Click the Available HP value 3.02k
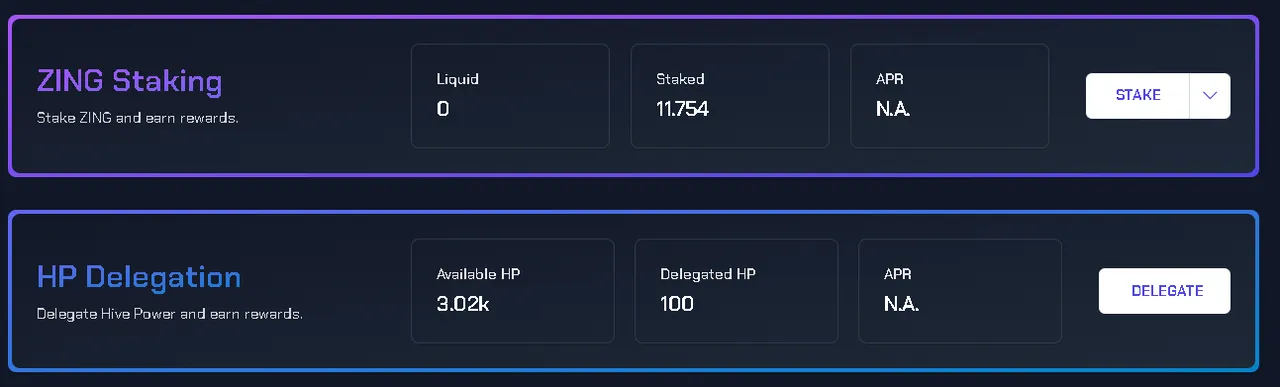Viewport: 1280px width, 387px height. [463, 304]
